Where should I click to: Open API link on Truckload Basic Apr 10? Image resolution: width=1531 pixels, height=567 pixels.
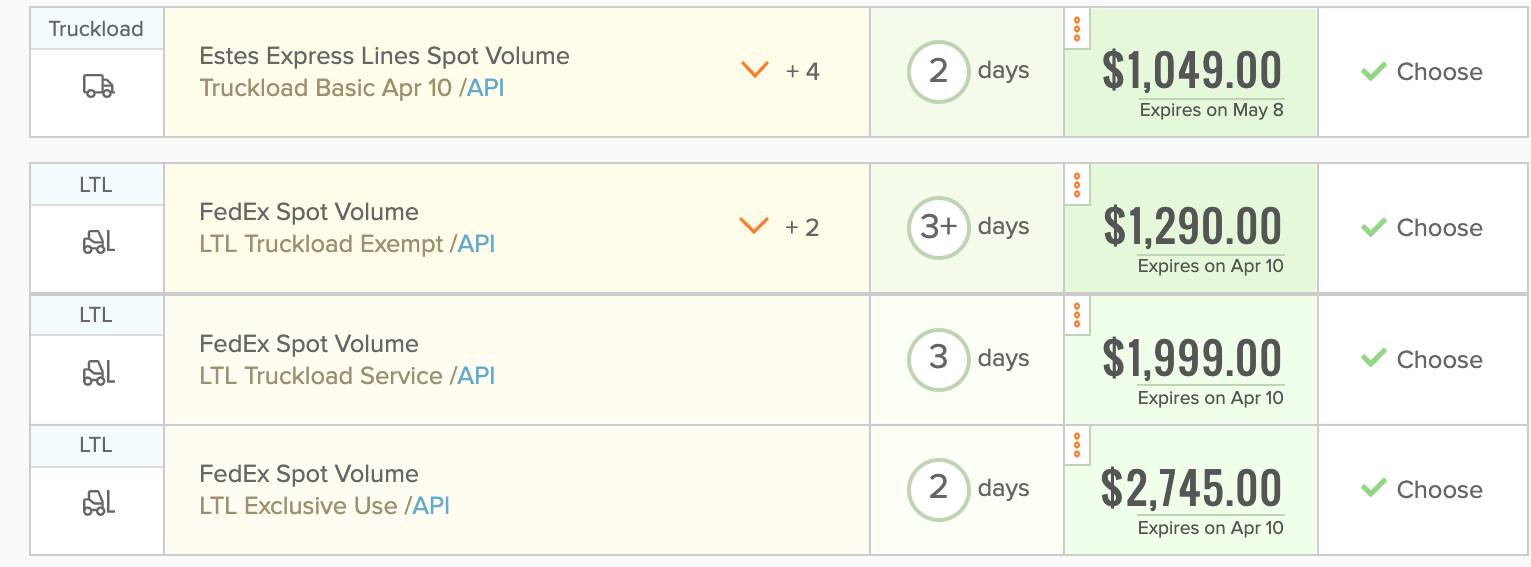pos(486,88)
